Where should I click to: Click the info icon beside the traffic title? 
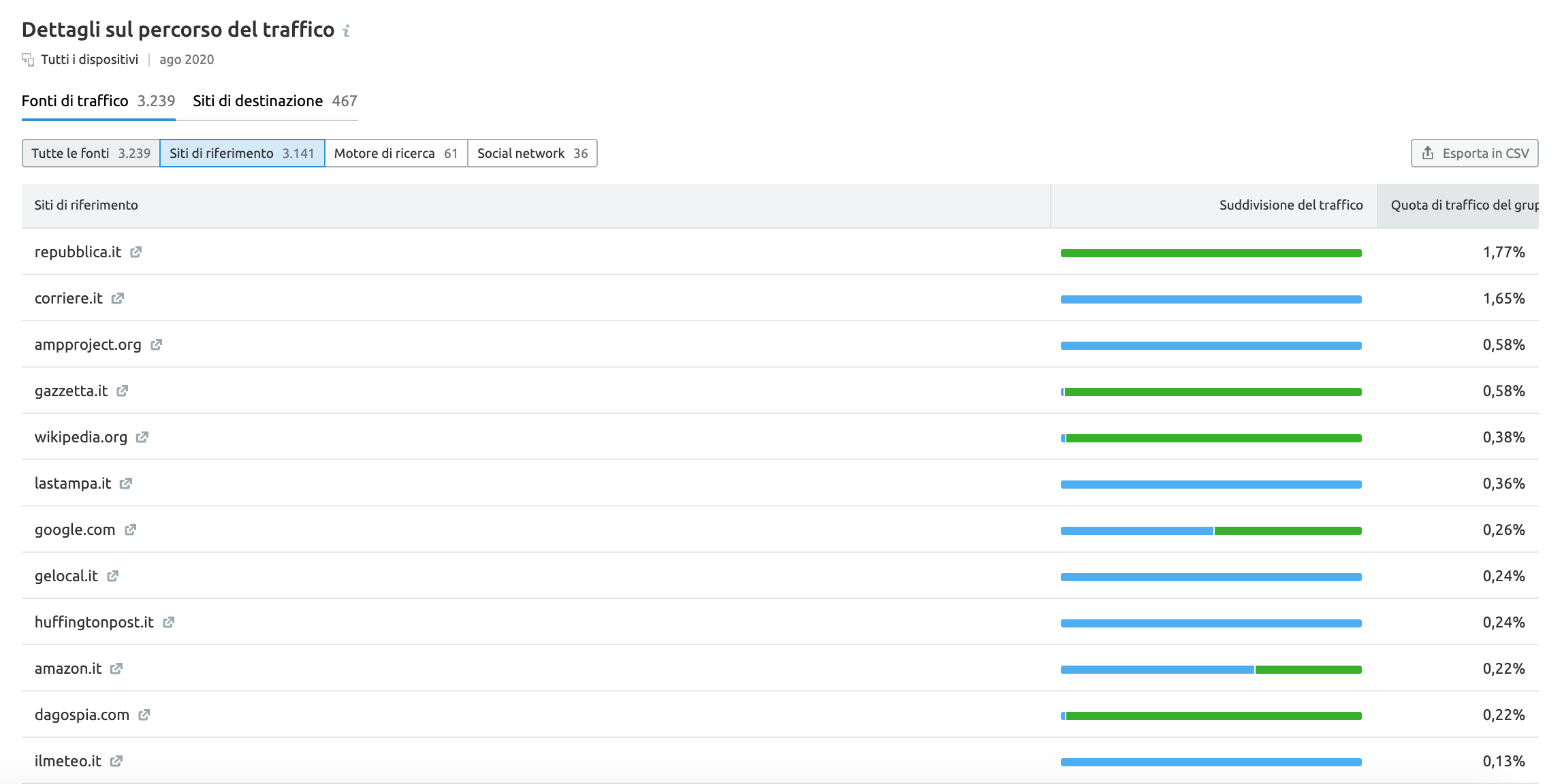346,31
